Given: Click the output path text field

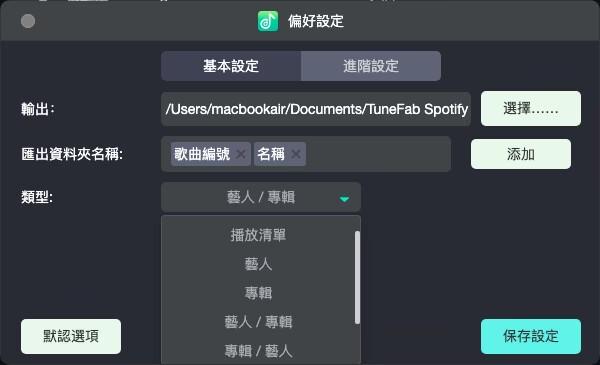Looking at the screenshot, I should coord(316,109).
